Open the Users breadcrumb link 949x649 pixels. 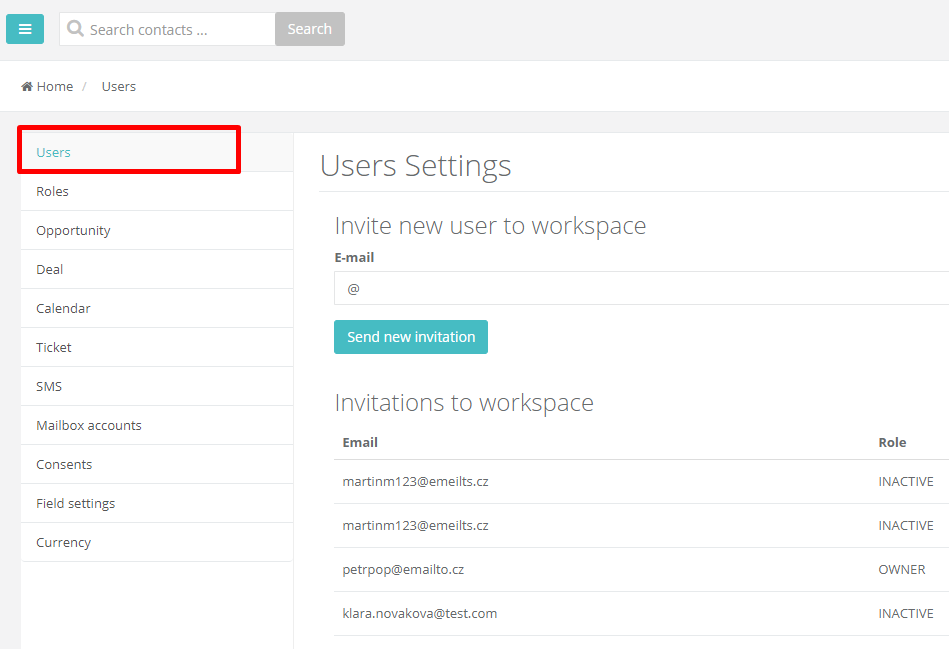119,87
